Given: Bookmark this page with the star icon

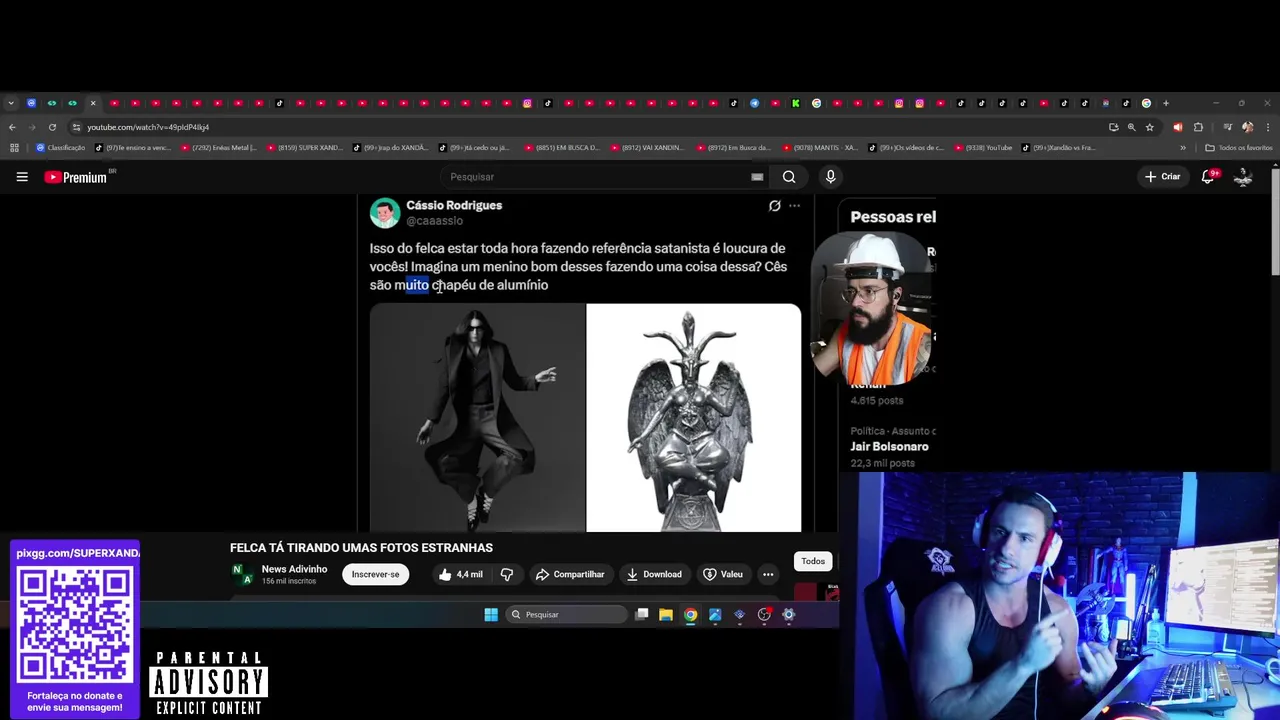Looking at the screenshot, I should 1150,127.
